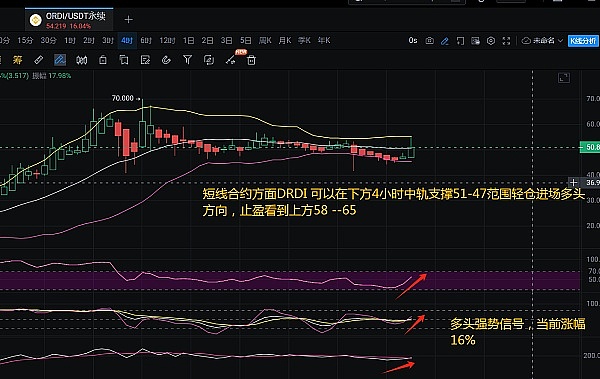Screen dimensions: 600x379
Task: Select the 15分 timeframe
Action: [x=25, y=41]
